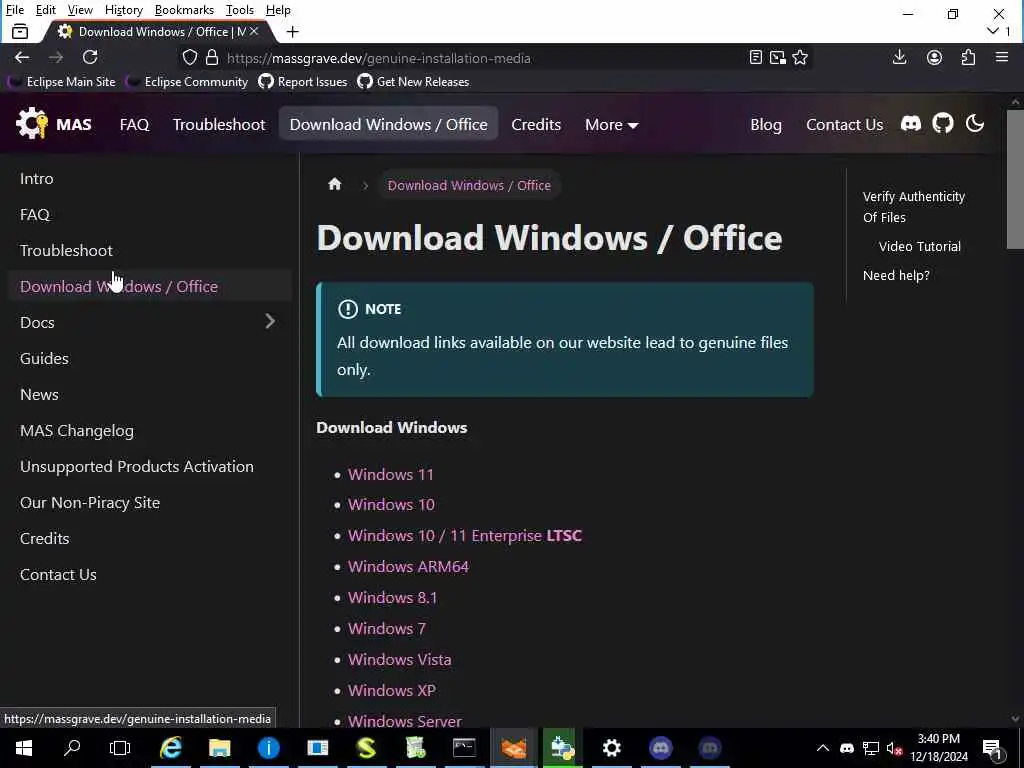Open the Windows Start button
The height and width of the screenshot is (768, 1024).
24,748
